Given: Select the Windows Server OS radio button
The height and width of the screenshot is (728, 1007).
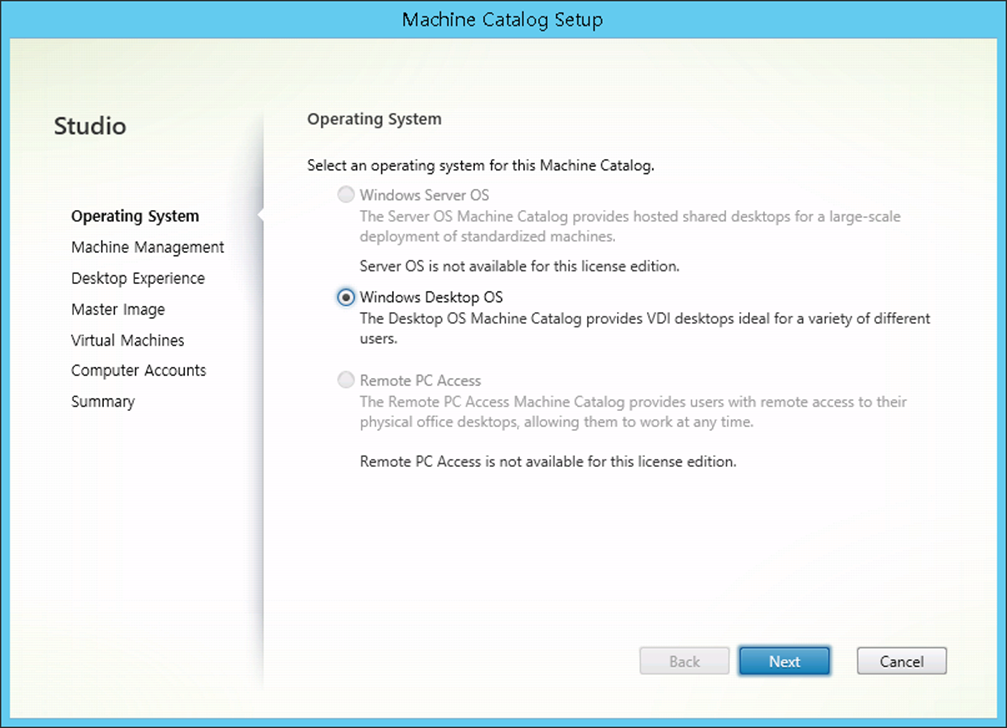Looking at the screenshot, I should click(x=346, y=195).
